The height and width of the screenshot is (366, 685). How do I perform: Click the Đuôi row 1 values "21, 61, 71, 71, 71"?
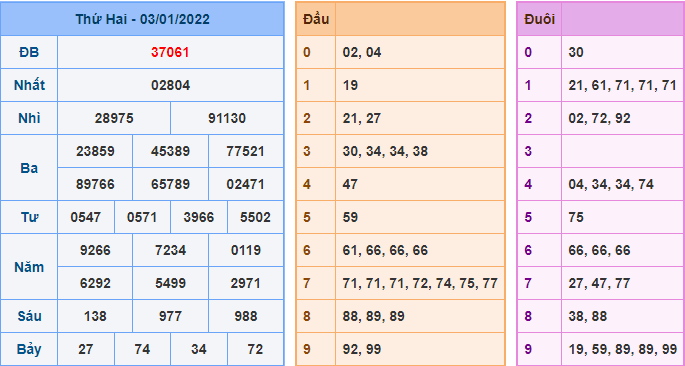623,85
